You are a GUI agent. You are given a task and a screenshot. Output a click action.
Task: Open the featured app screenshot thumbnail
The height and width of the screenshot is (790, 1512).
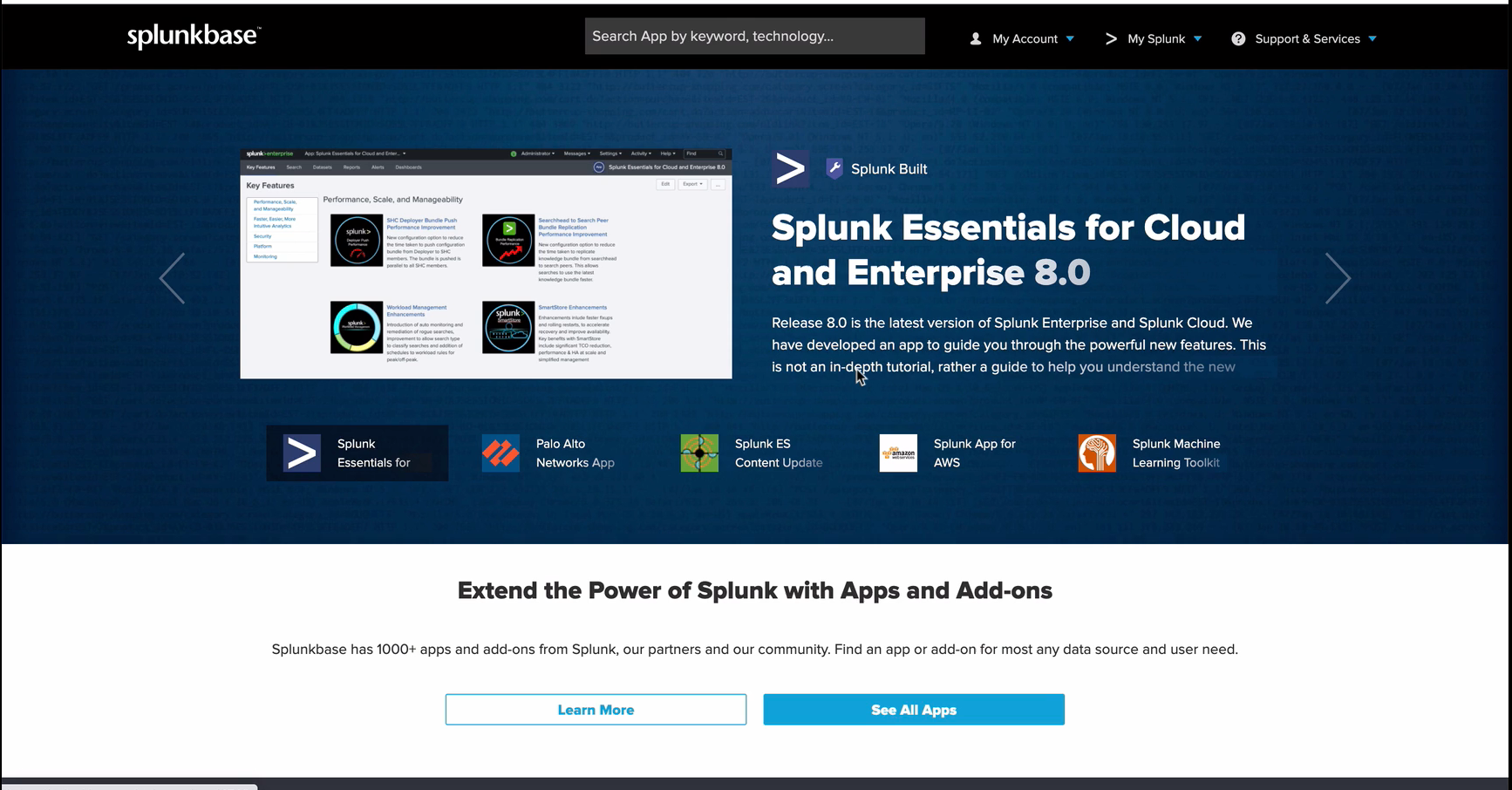[x=486, y=263]
